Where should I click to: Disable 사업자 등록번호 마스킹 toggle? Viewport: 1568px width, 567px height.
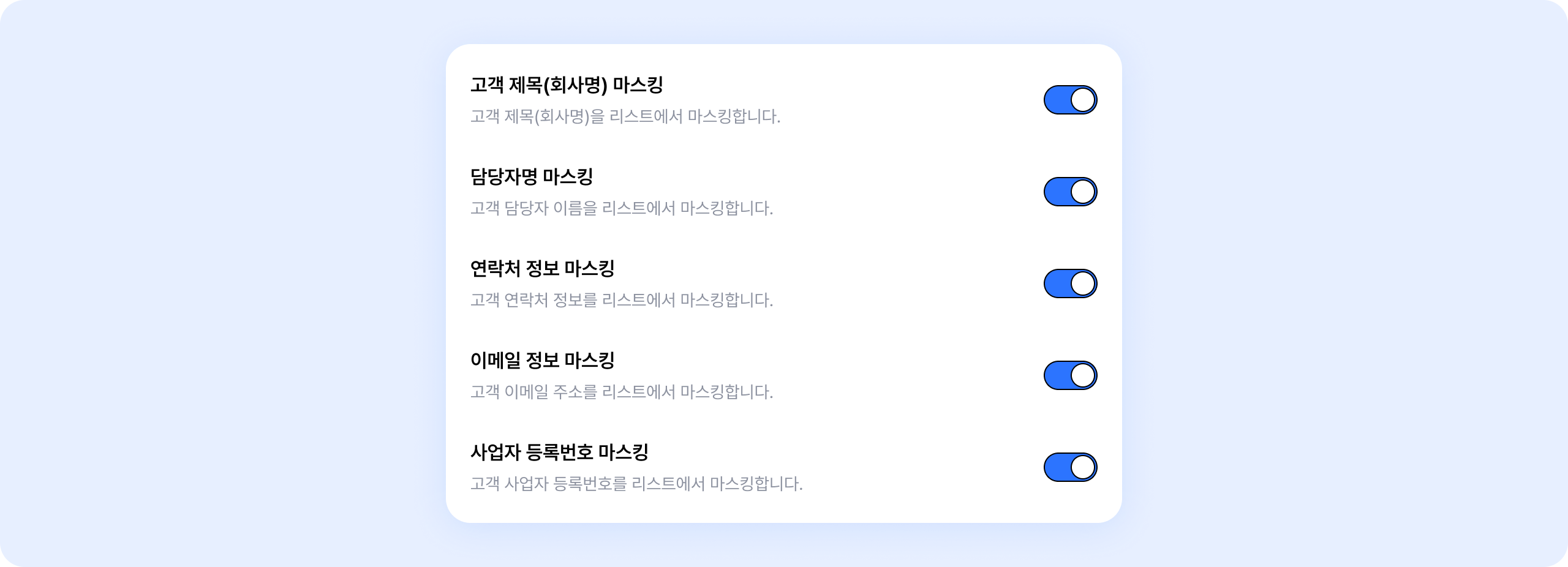pos(1069,467)
